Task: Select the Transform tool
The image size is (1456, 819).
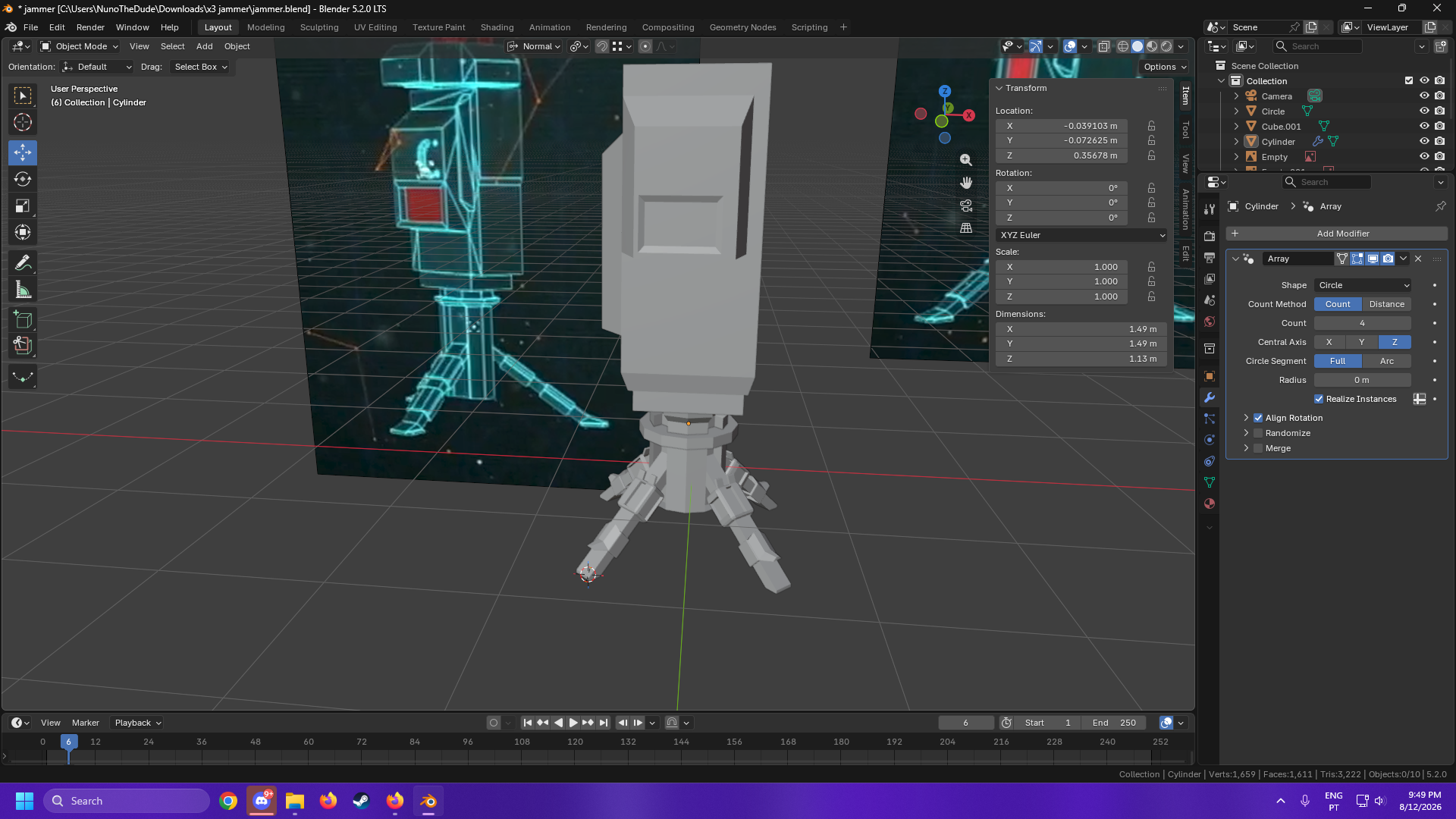Action: (23, 232)
